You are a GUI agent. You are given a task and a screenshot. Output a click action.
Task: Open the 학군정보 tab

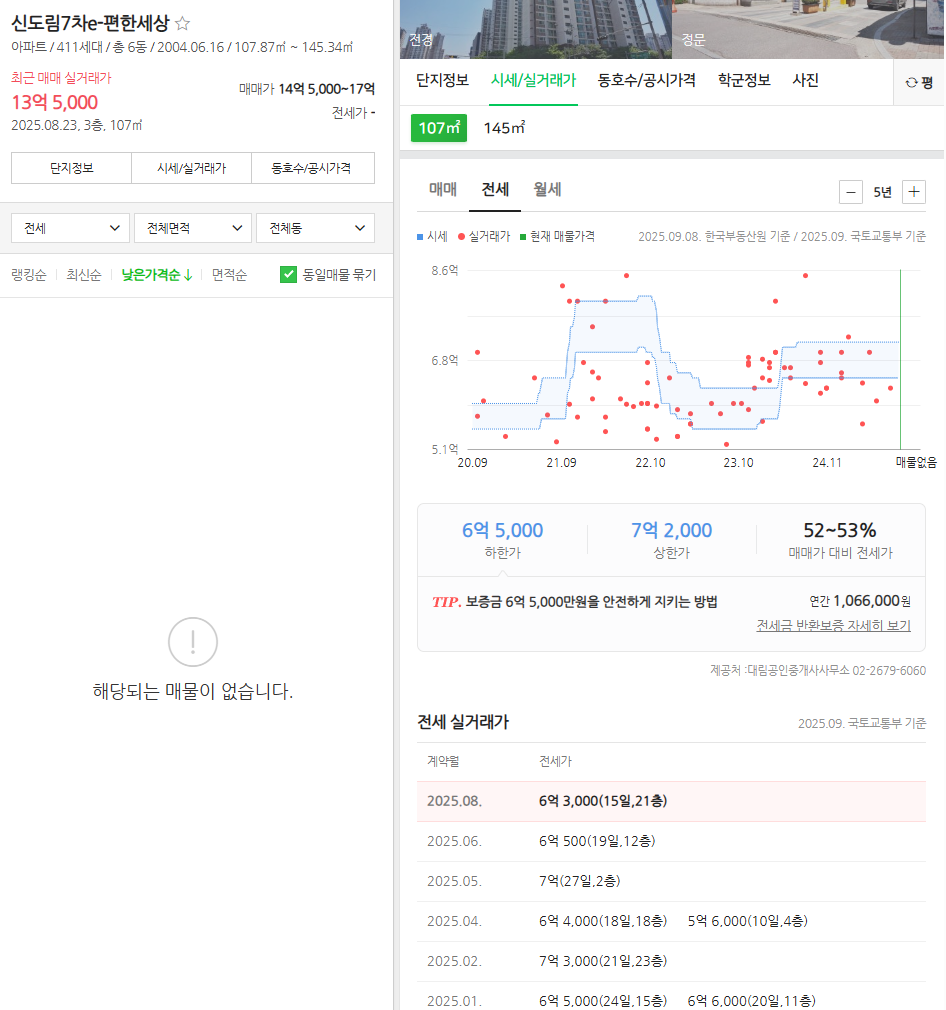[x=744, y=81]
